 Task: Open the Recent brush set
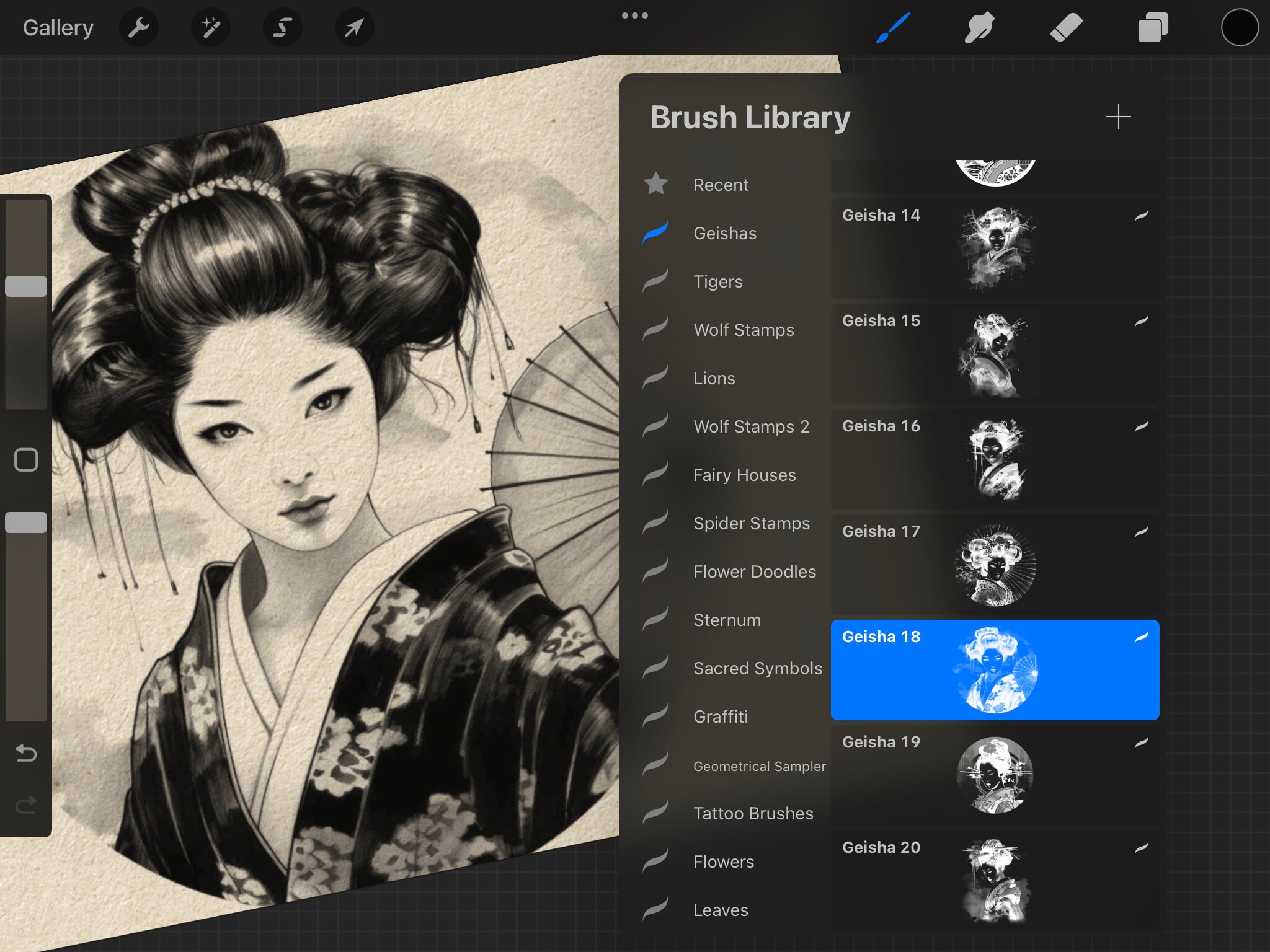point(721,185)
